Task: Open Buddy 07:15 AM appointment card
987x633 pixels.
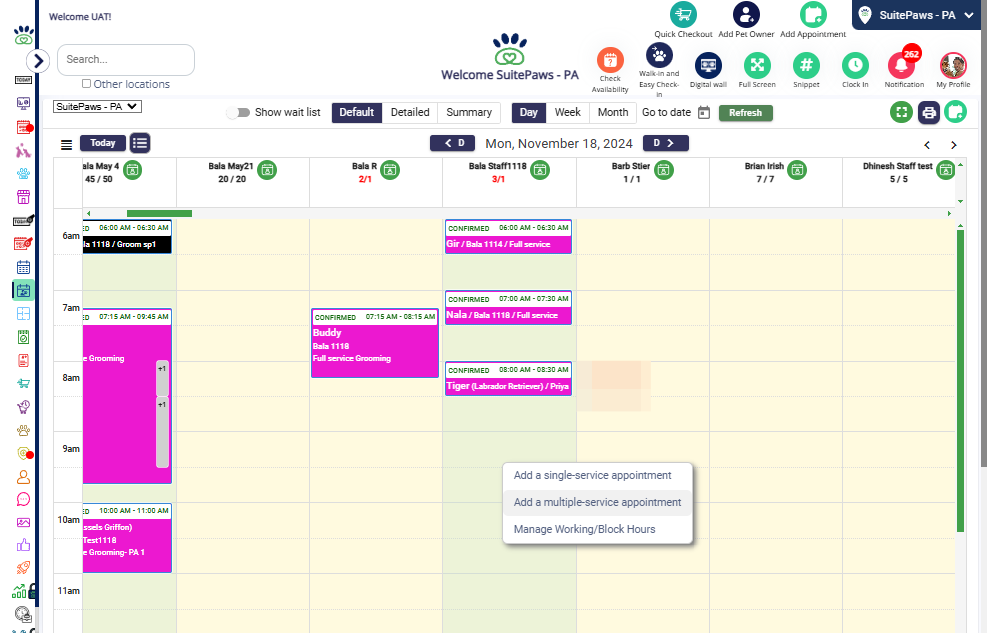Action: coord(375,343)
